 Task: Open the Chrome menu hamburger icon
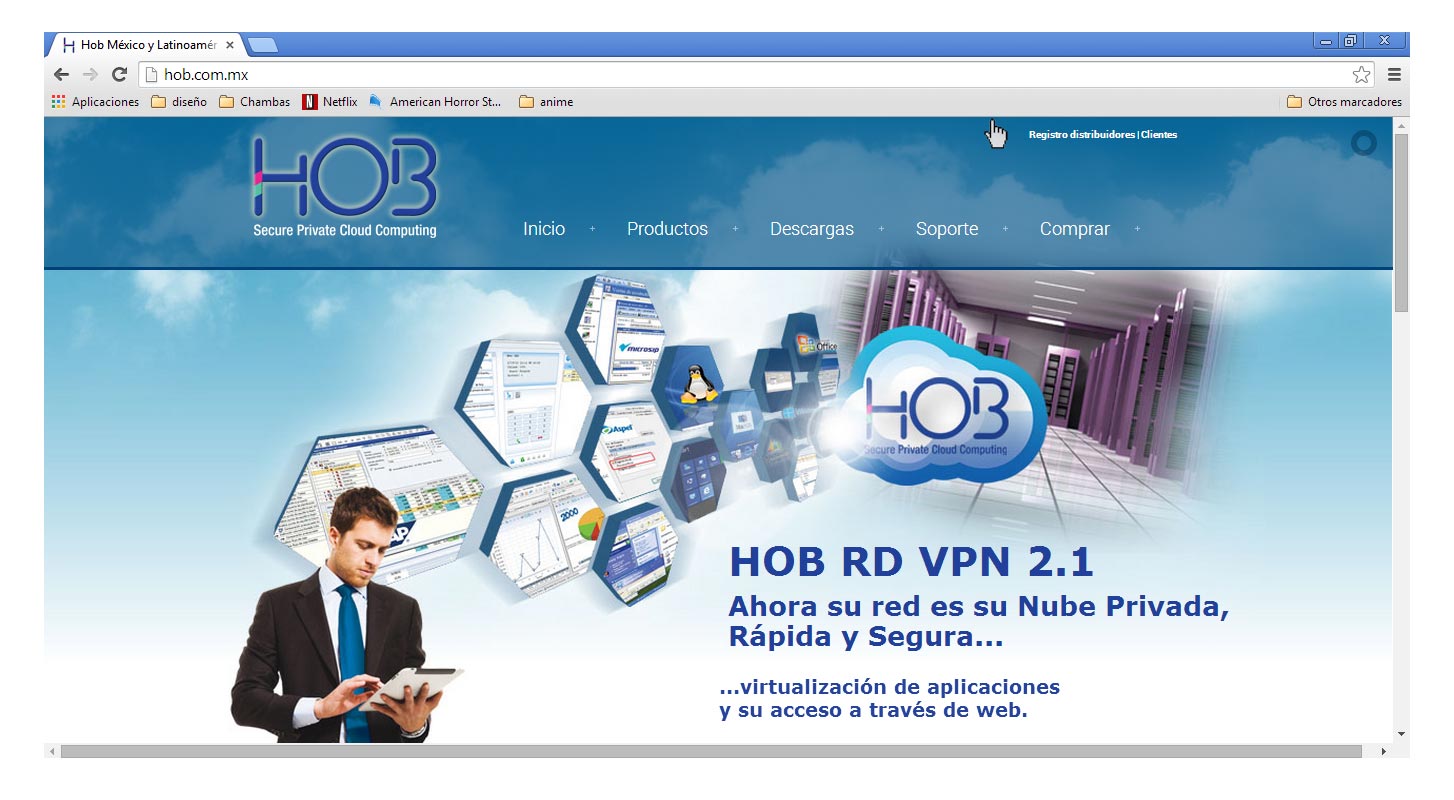[x=1394, y=74]
